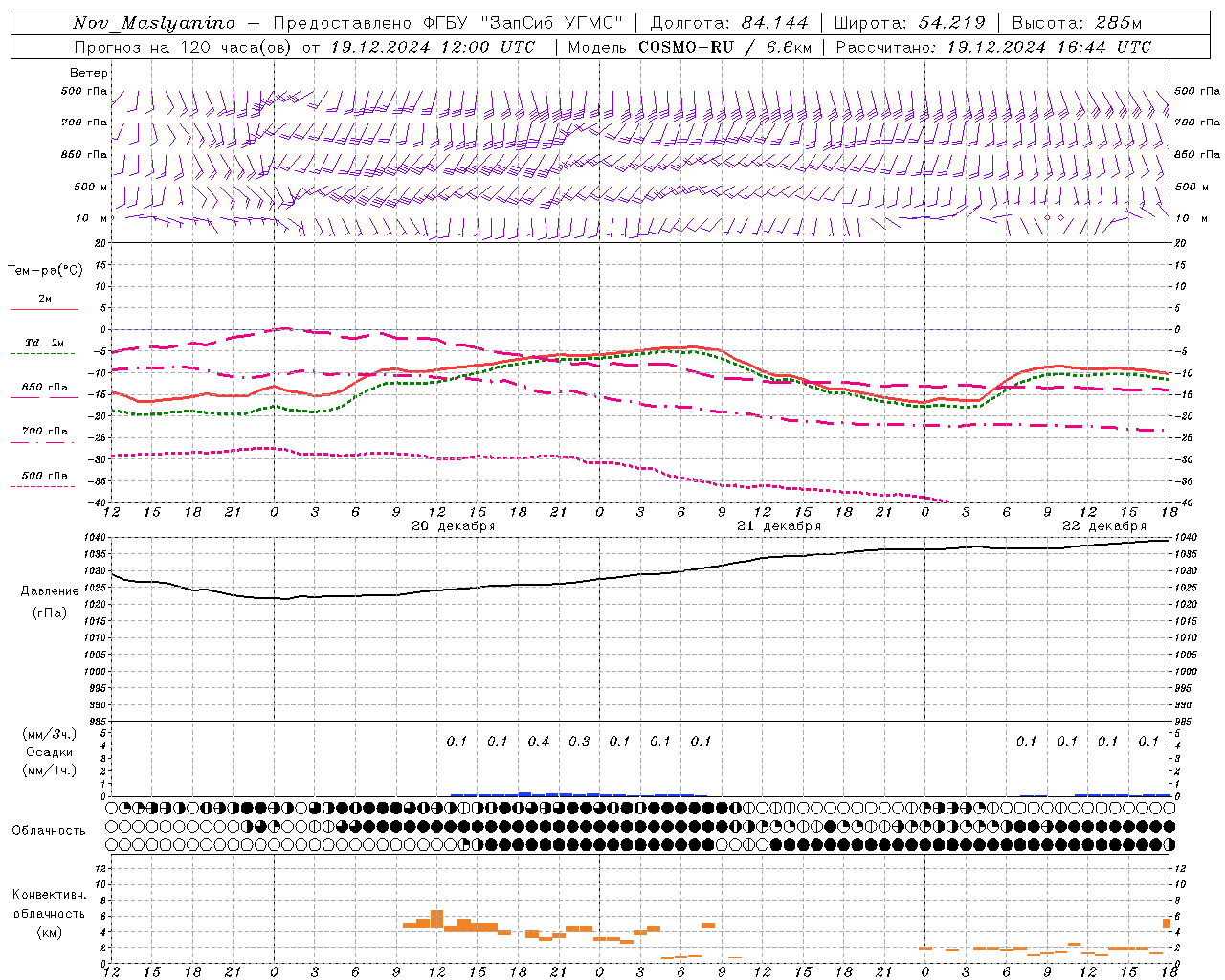The image size is (1225, 980).
Task: Click the 2м temperature legend entry
Action: point(45,300)
